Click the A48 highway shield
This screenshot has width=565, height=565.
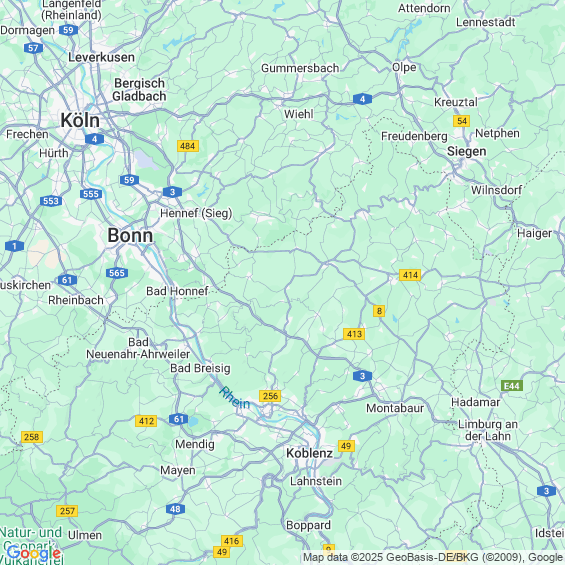coord(175,509)
